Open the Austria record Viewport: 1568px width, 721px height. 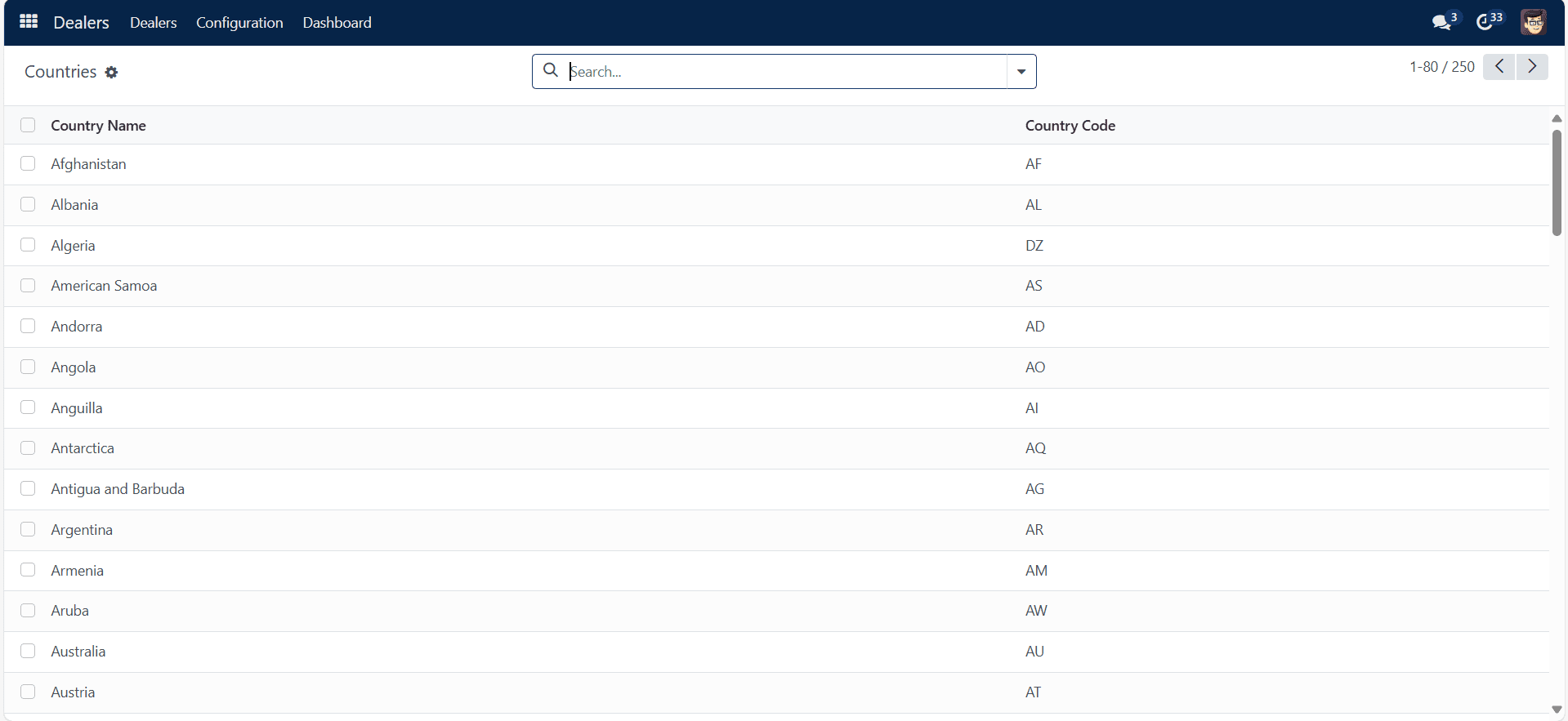tap(73, 692)
